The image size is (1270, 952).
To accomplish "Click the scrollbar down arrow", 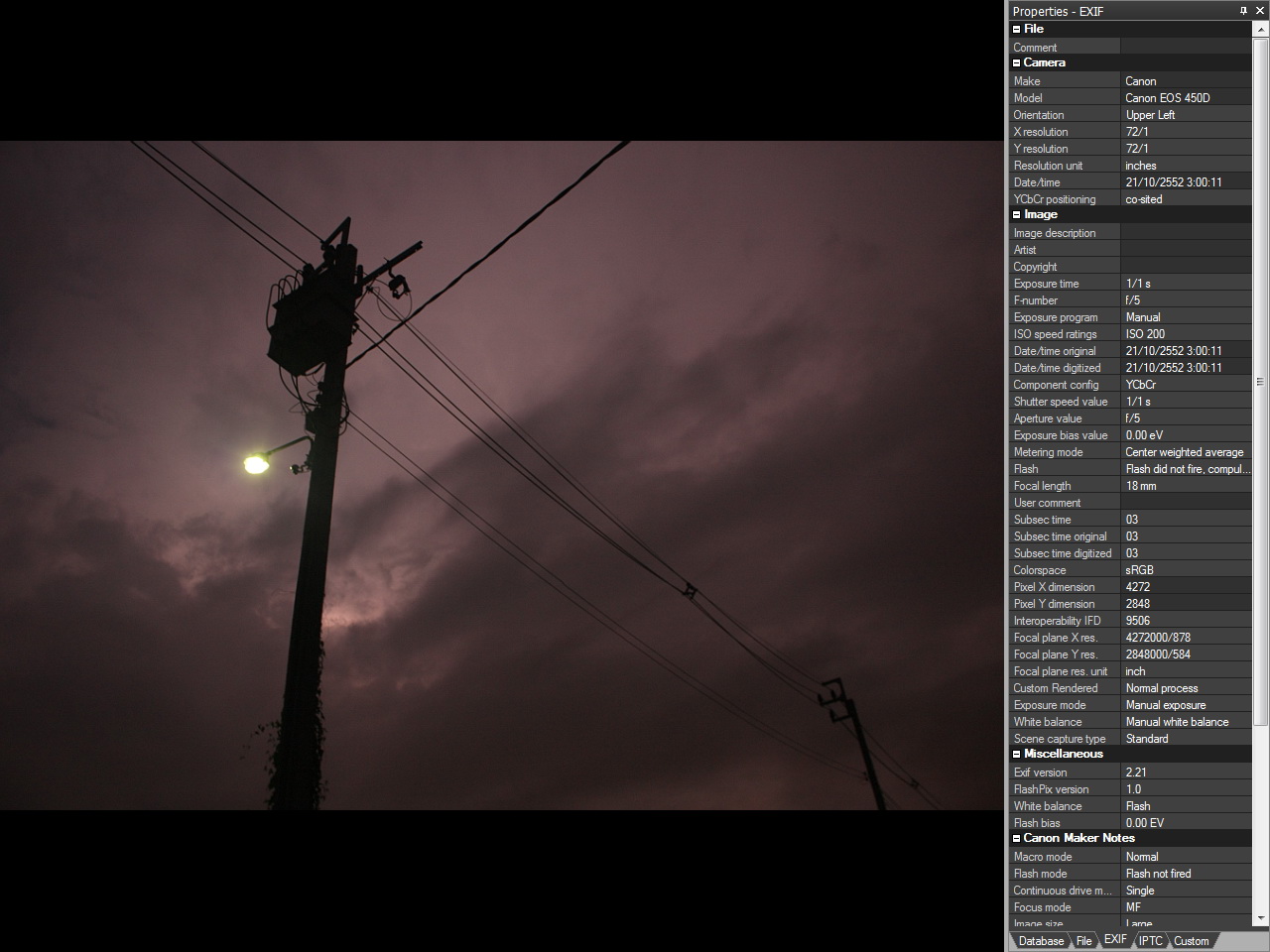I will point(1261,919).
